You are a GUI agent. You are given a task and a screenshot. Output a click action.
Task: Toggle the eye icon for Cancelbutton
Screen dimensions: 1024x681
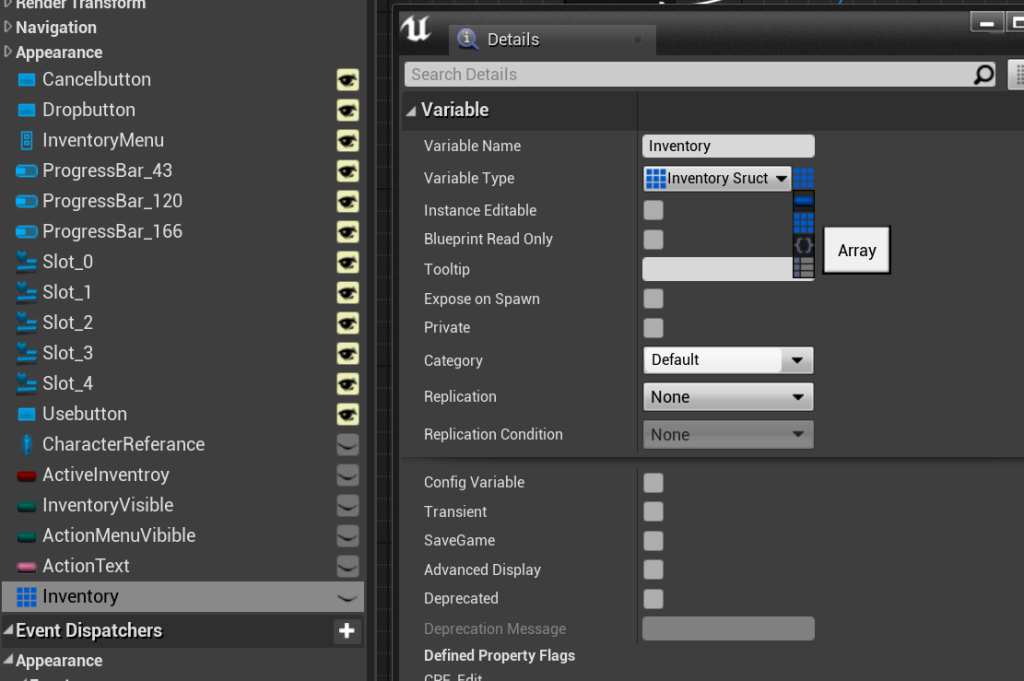tap(347, 80)
